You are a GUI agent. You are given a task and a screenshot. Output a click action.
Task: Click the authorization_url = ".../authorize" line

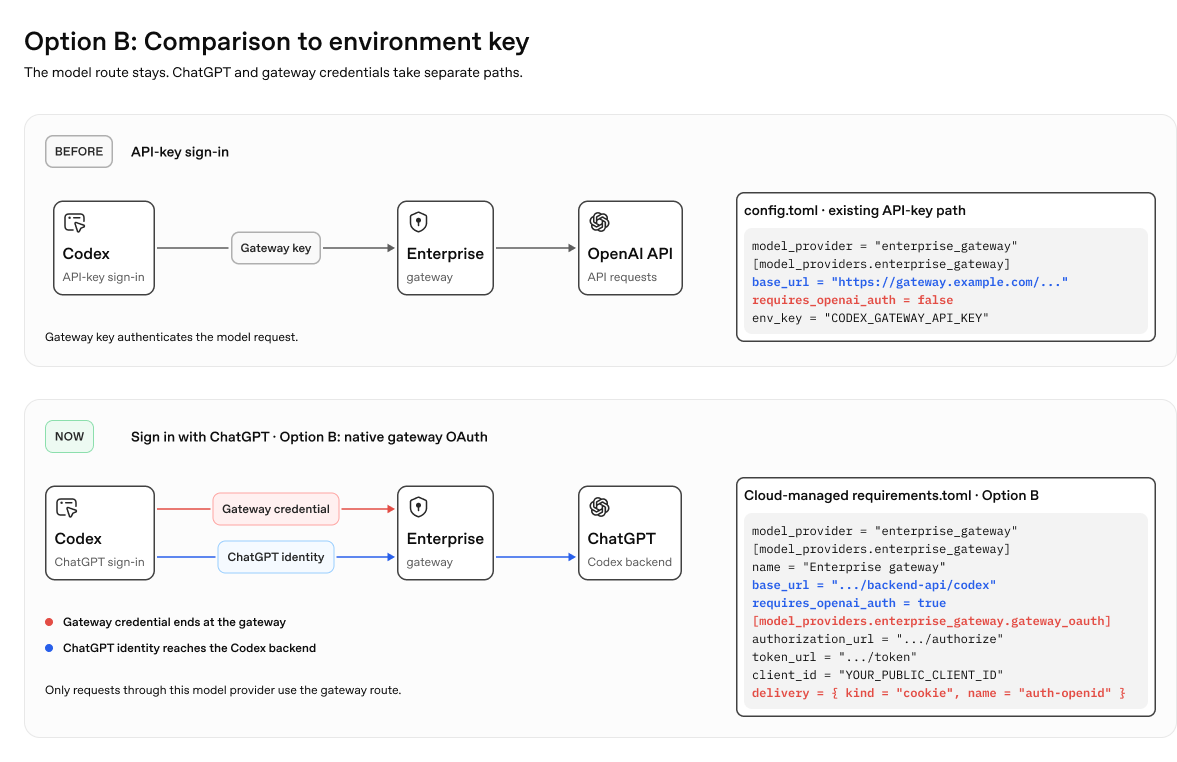tap(877, 640)
